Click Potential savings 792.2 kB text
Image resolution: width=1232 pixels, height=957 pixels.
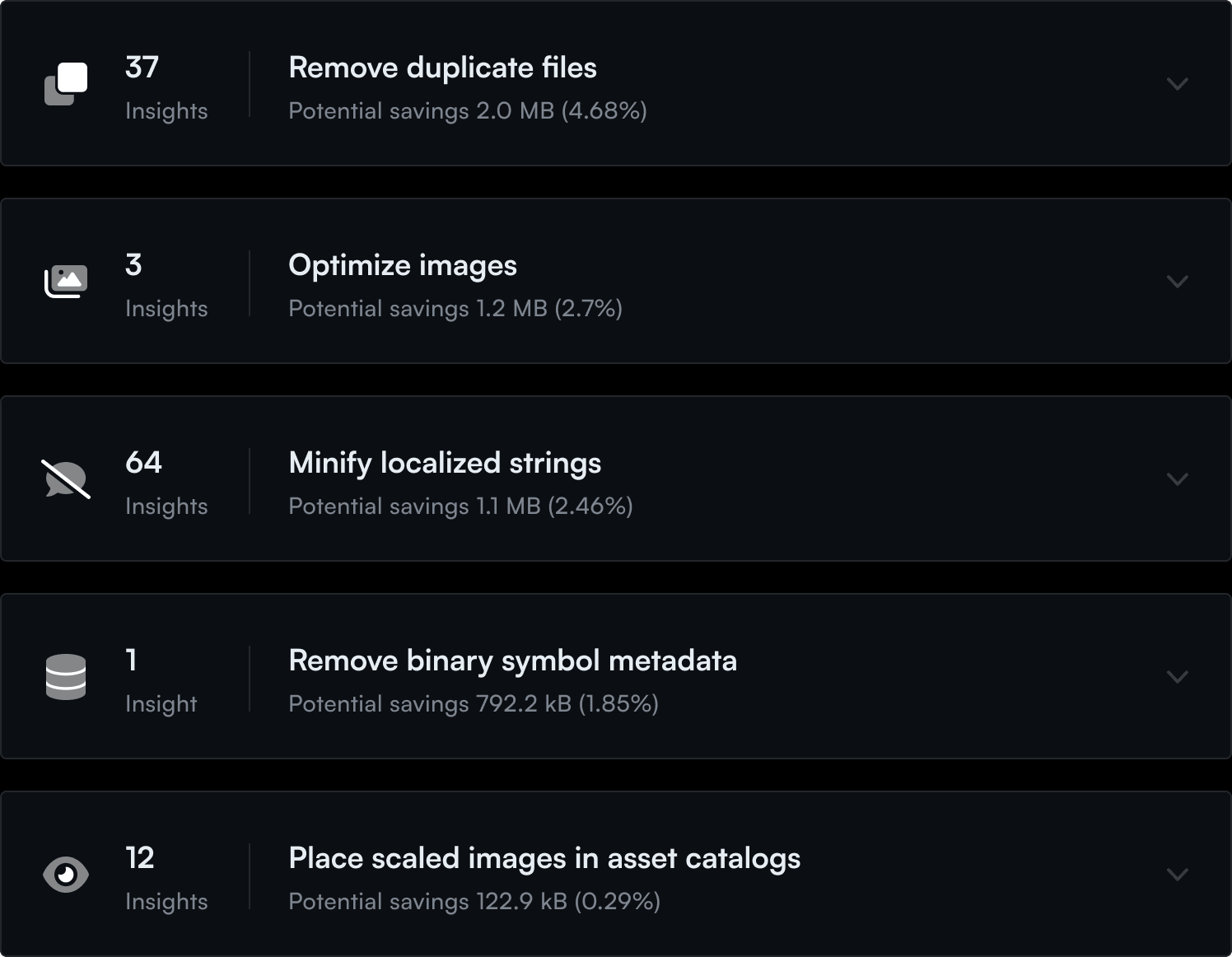(x=473, y=704)
